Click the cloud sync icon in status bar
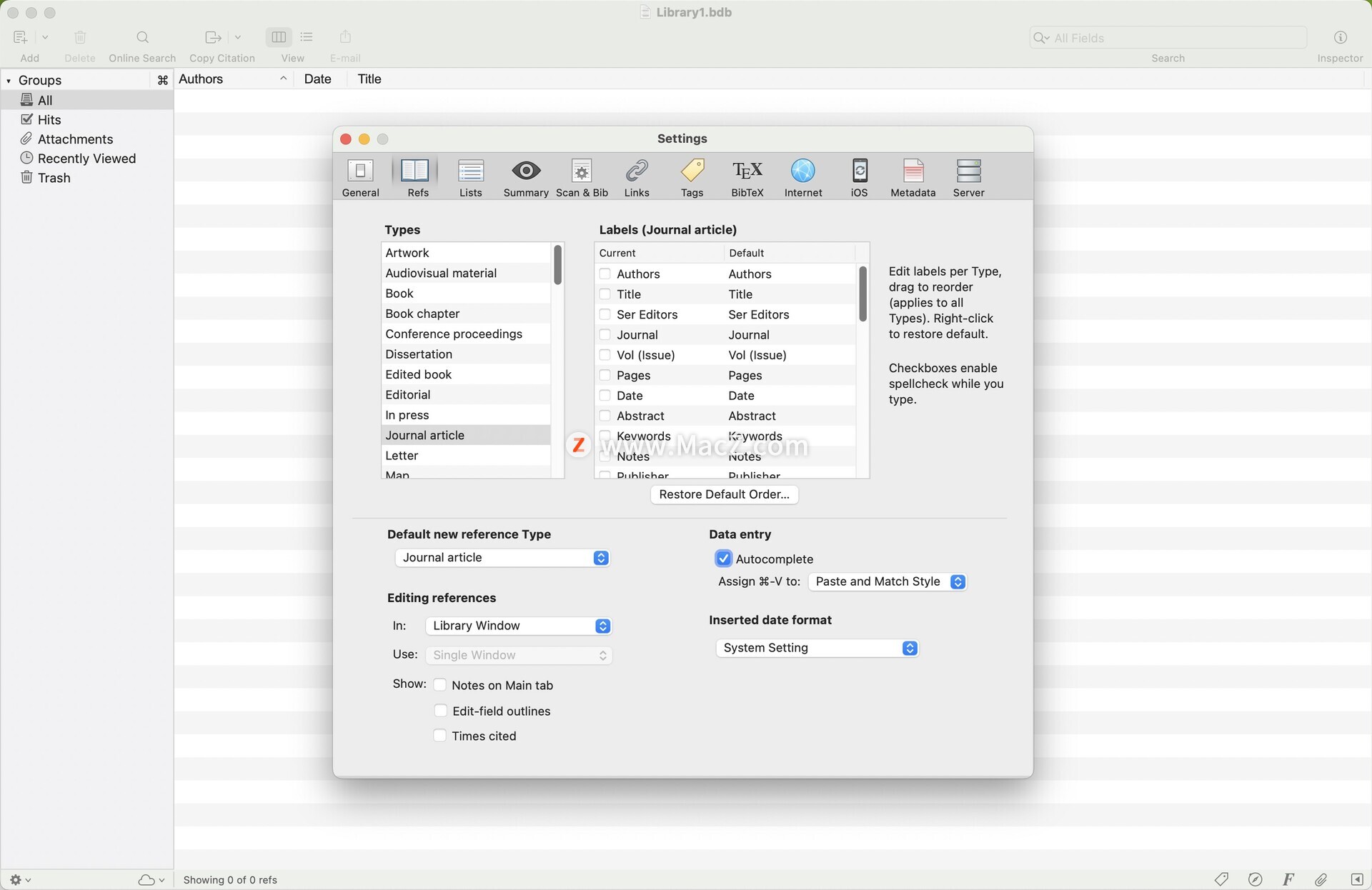Viewport: 1372px width, 890px height. click(147, 879)
